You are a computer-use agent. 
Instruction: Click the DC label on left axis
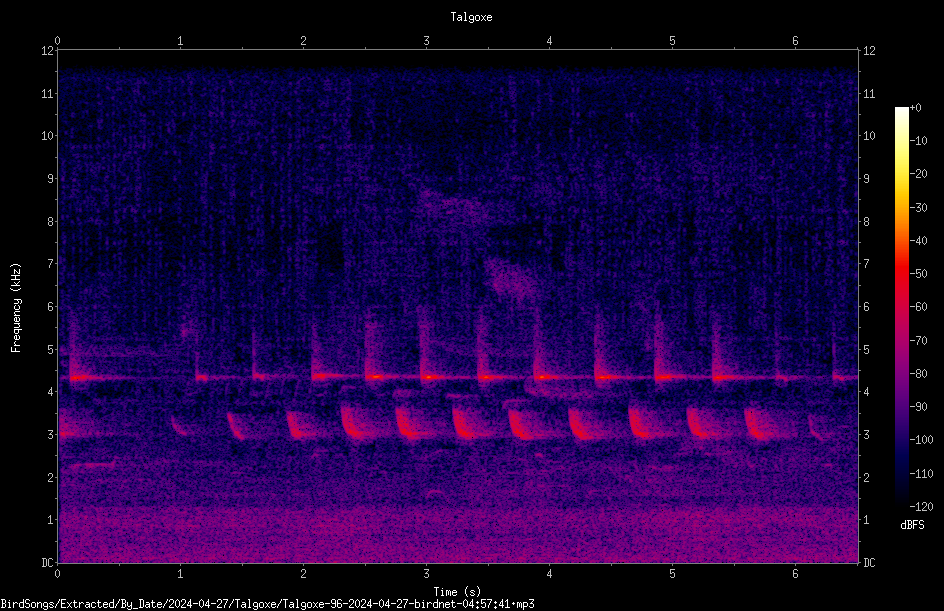(x=48, y=563)
